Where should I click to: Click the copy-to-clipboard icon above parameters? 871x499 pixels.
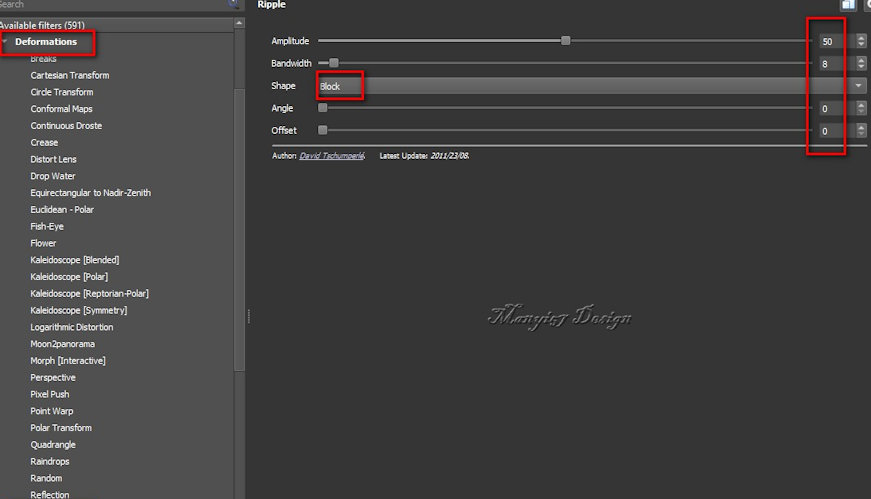(x=848, y=5)
